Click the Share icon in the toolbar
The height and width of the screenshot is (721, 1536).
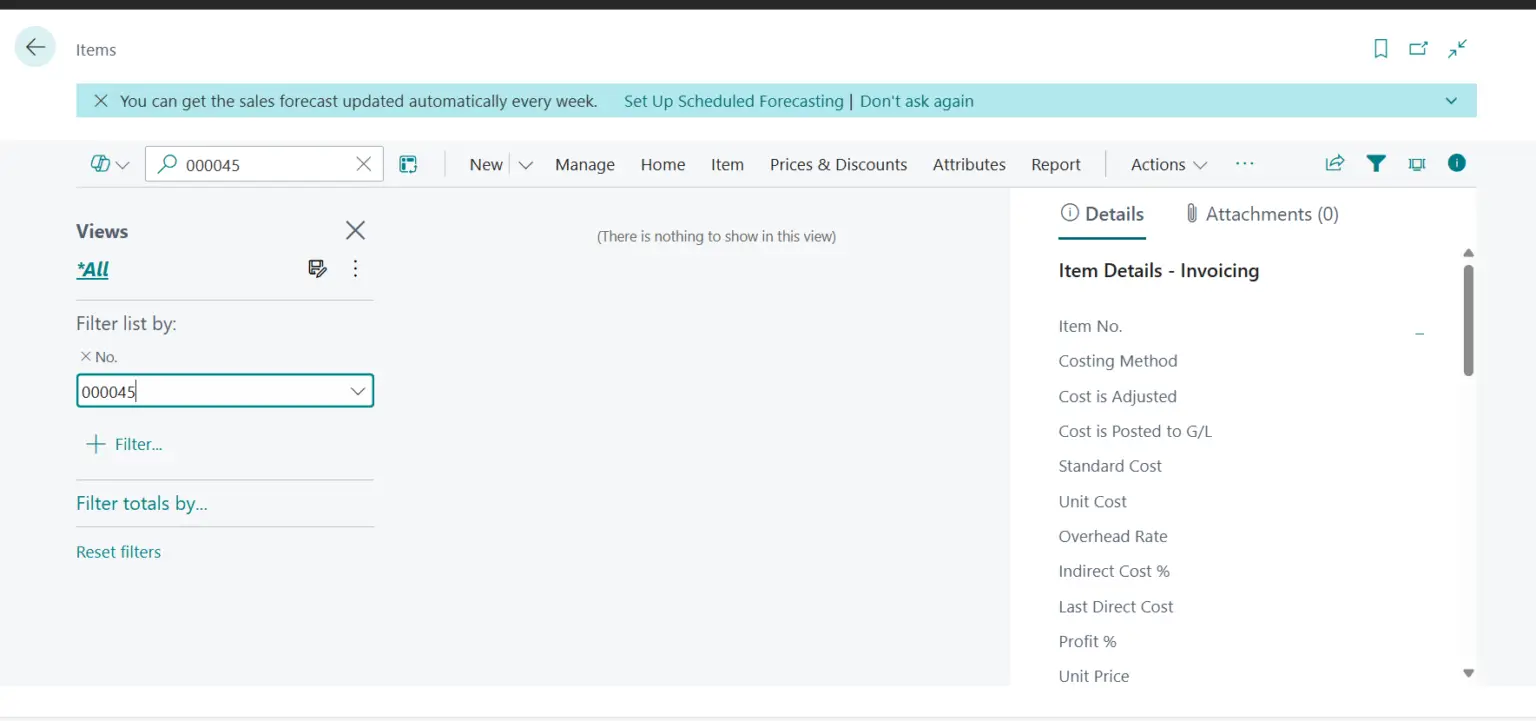click(1334, 163)
